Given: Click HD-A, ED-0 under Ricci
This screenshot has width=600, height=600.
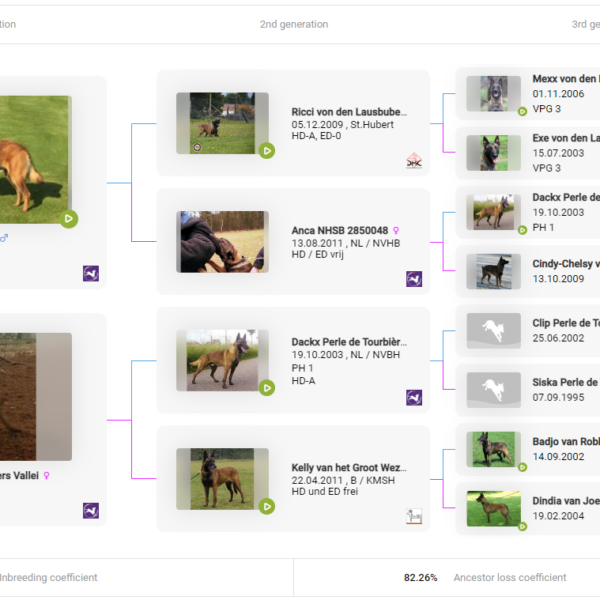Looking at the screenshot, I should (x=316, y=136).
